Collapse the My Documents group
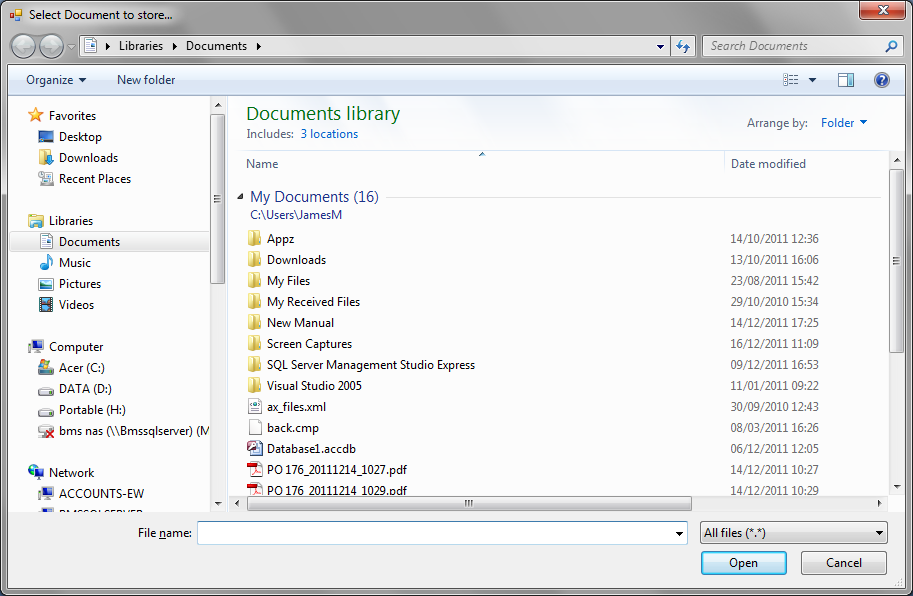This screenshot has width=913, height=596. (x=240, y=198)
